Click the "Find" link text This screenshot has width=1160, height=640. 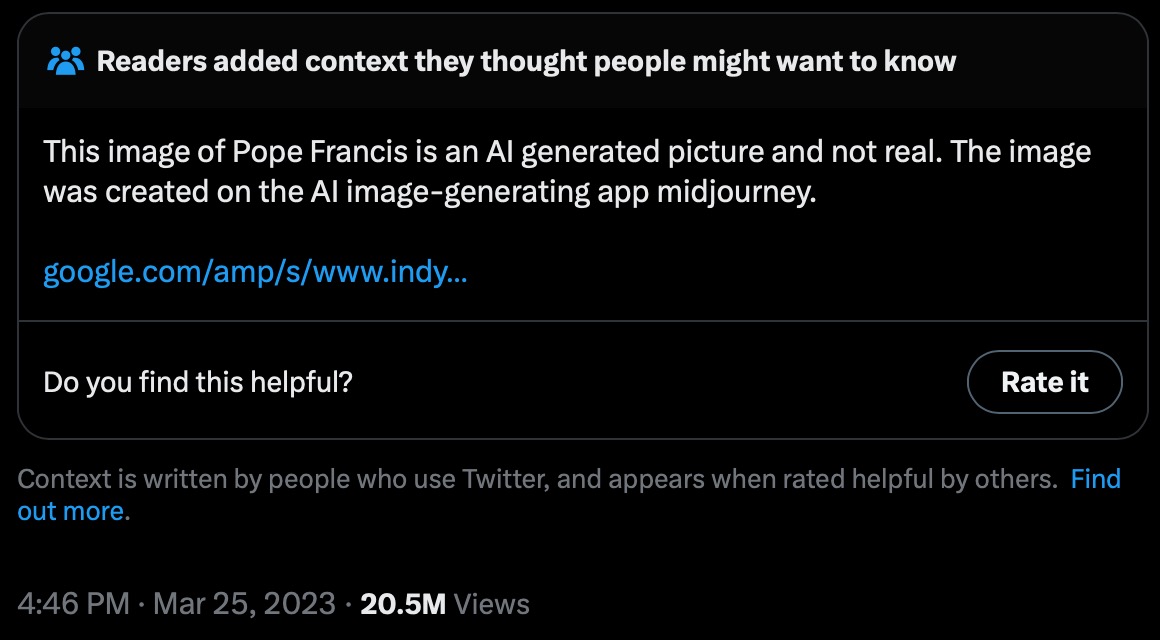(1095, 479)
